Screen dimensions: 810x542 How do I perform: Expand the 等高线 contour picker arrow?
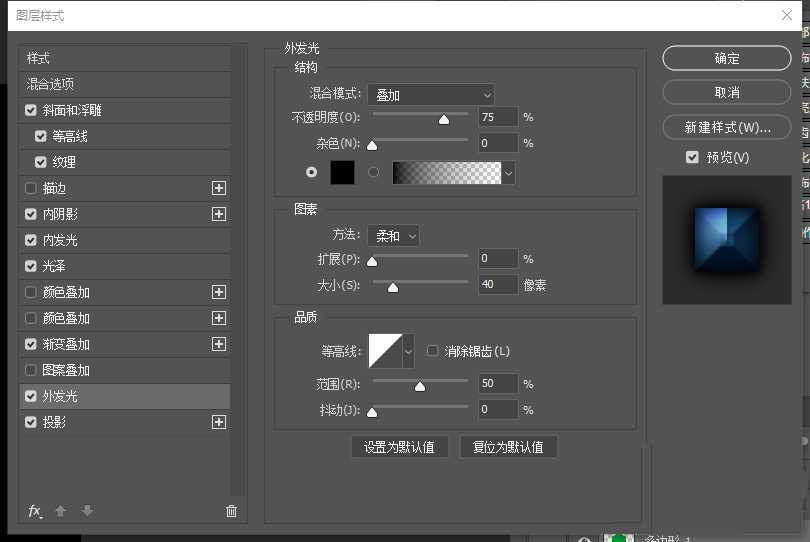point(408,351)
